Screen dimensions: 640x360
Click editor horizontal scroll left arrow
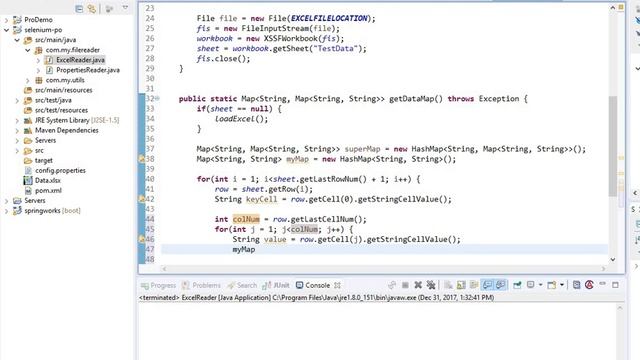164,269
